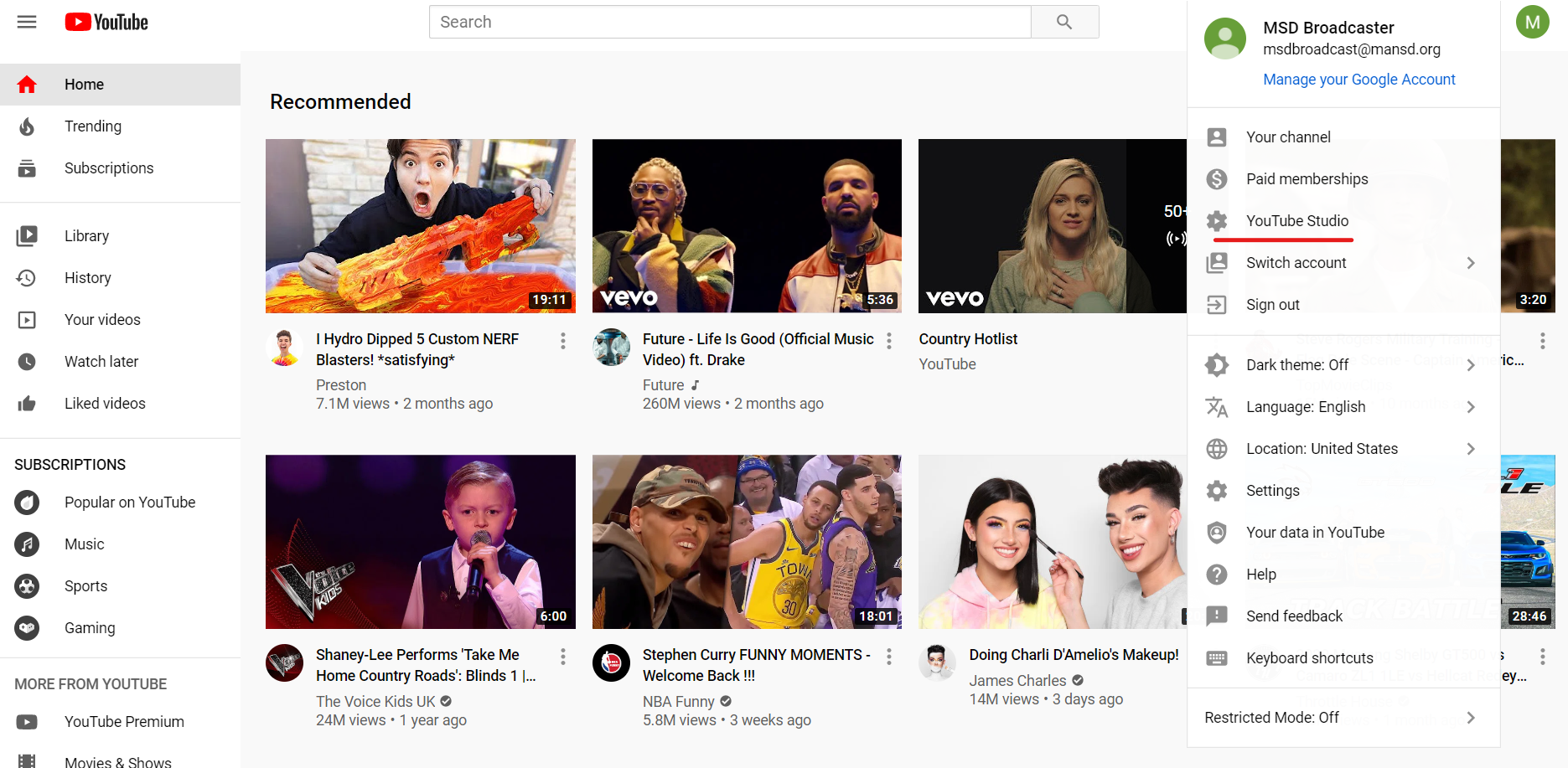This screenshot has height=768, width=1568.
Task: Select Your channel menu item
Action: (1343, 137)
